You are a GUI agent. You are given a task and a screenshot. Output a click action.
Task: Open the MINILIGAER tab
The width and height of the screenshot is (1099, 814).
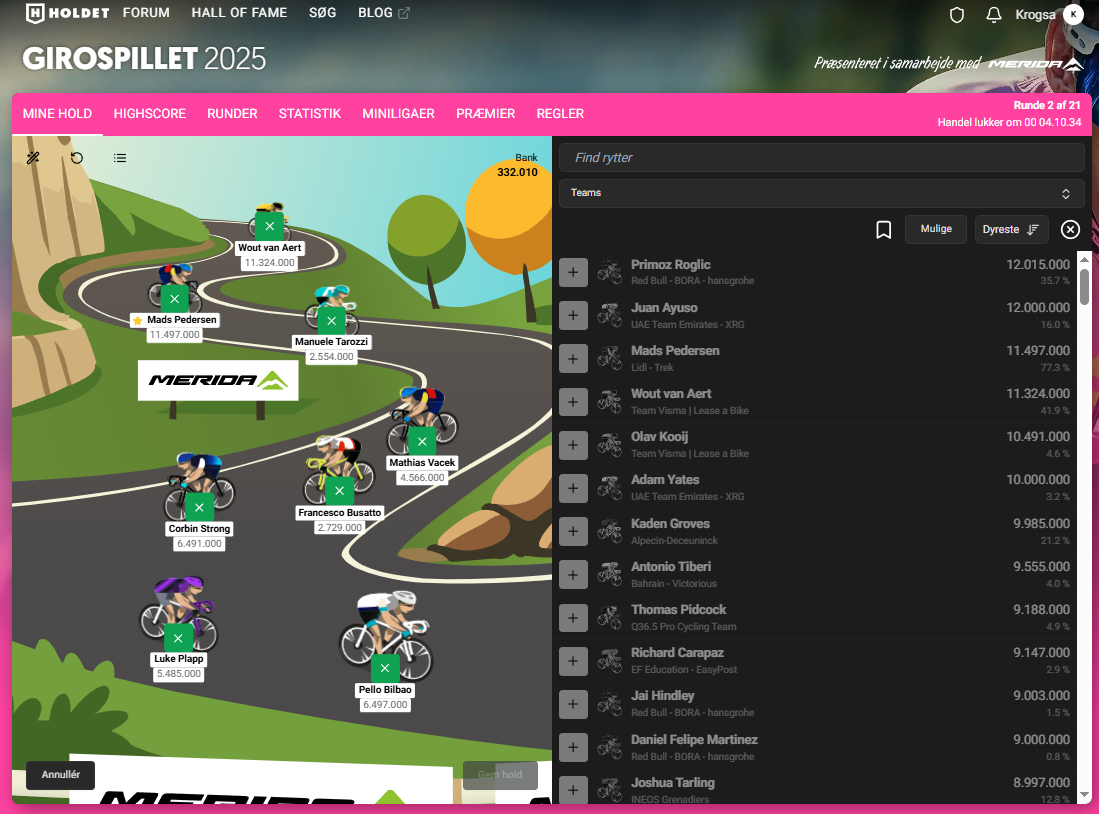(398, 114)
